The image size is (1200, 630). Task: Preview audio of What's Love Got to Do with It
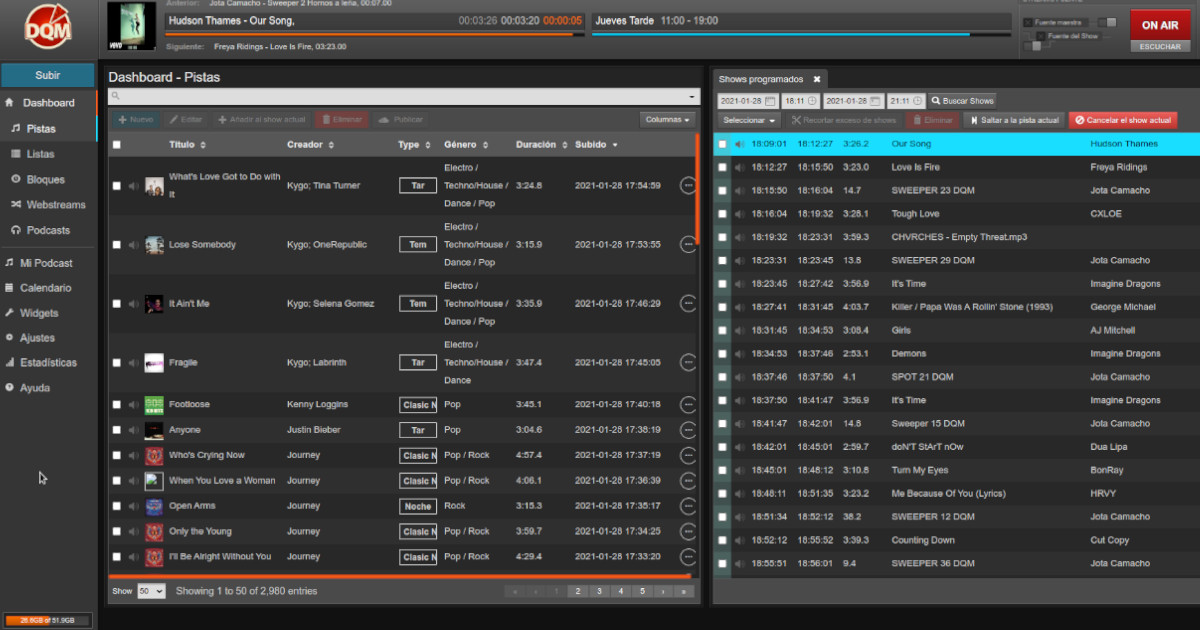pos(134,186)
